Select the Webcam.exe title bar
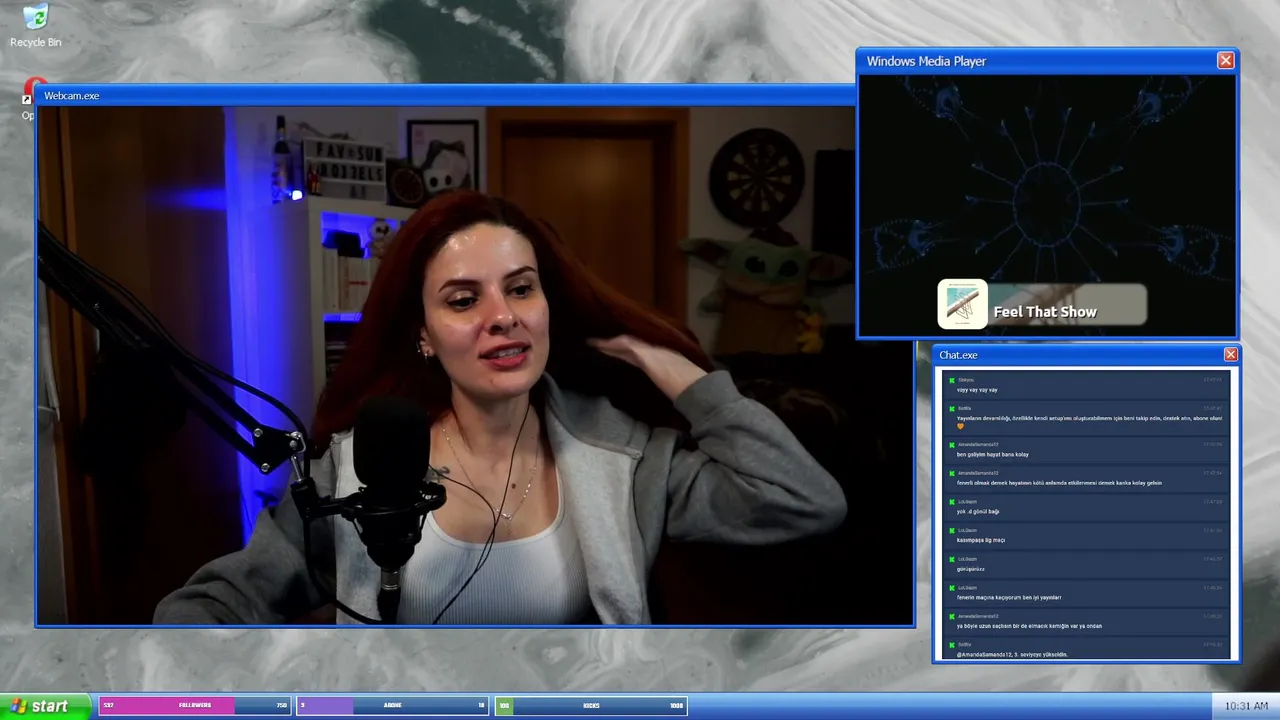1280x720 pixels. [x=445, y=95]
